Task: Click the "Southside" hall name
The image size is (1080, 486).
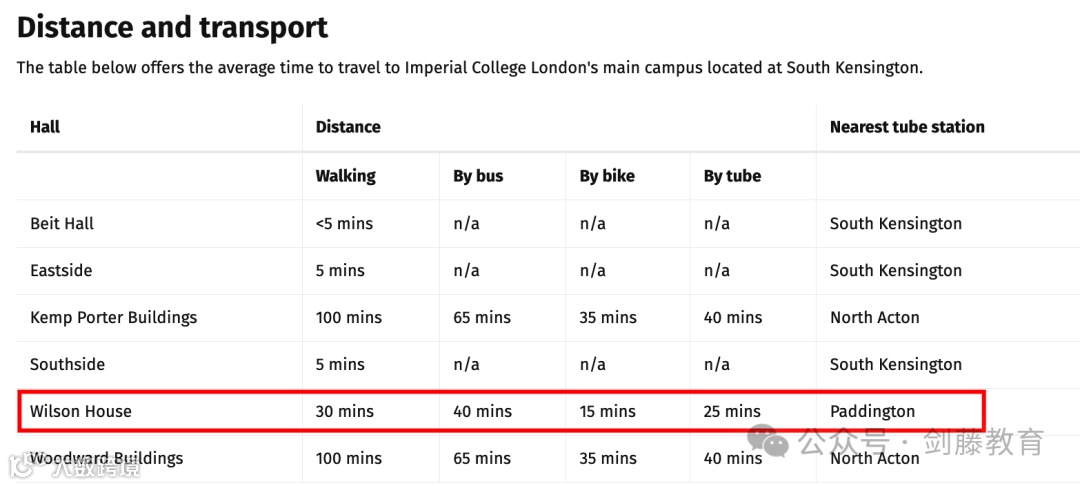Action: click(67, 365)
